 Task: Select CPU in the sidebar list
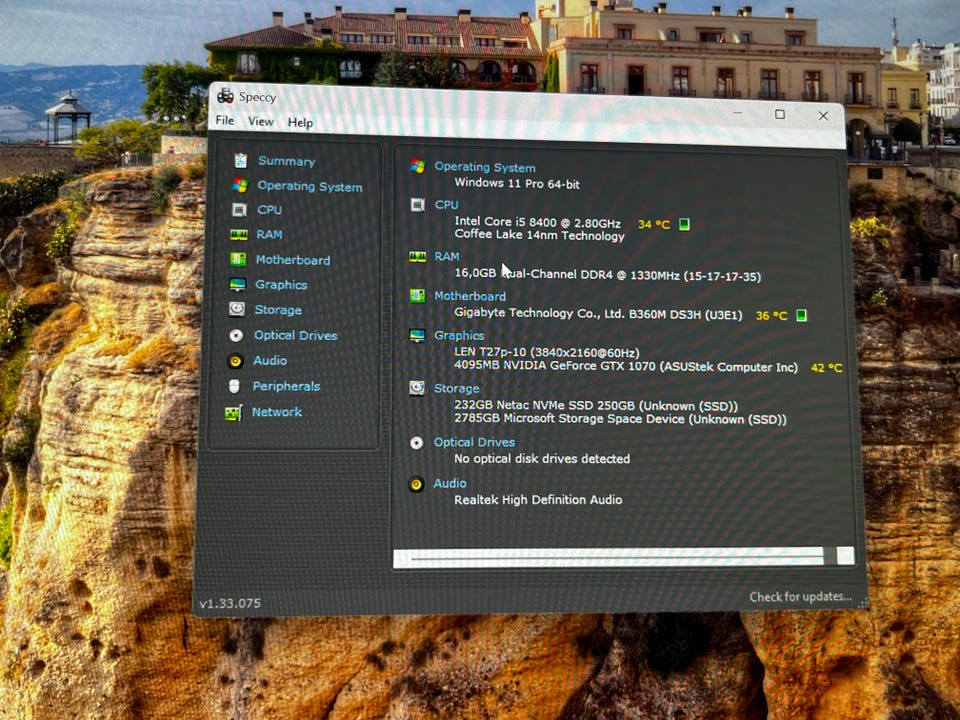[x=269, y=210]
